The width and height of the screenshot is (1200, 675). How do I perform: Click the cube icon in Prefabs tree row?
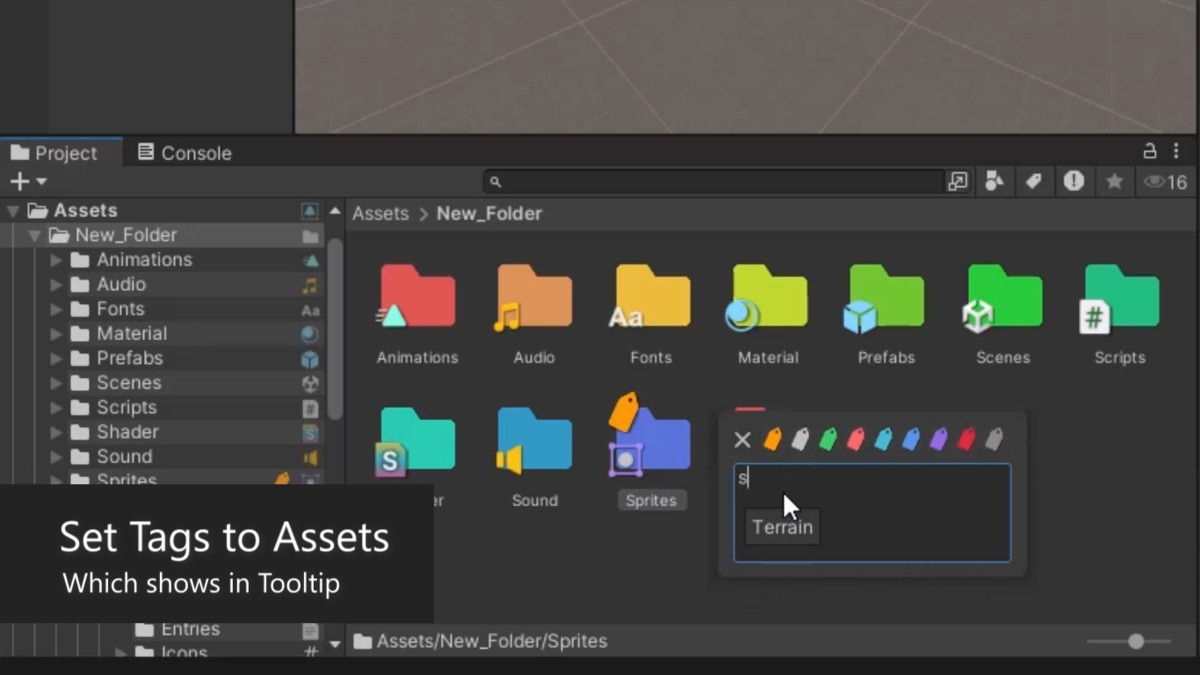(x=310, y=359)
